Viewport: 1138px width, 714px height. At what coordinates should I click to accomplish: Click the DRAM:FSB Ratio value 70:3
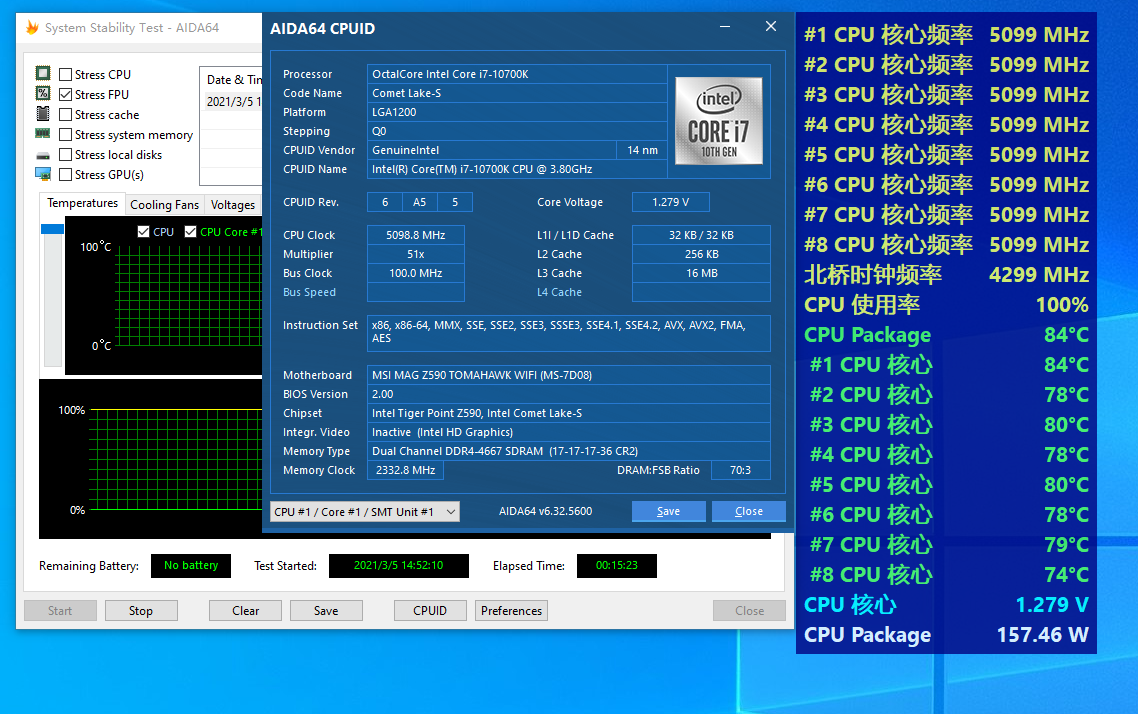pyautogui.click(x=740, y=470)
